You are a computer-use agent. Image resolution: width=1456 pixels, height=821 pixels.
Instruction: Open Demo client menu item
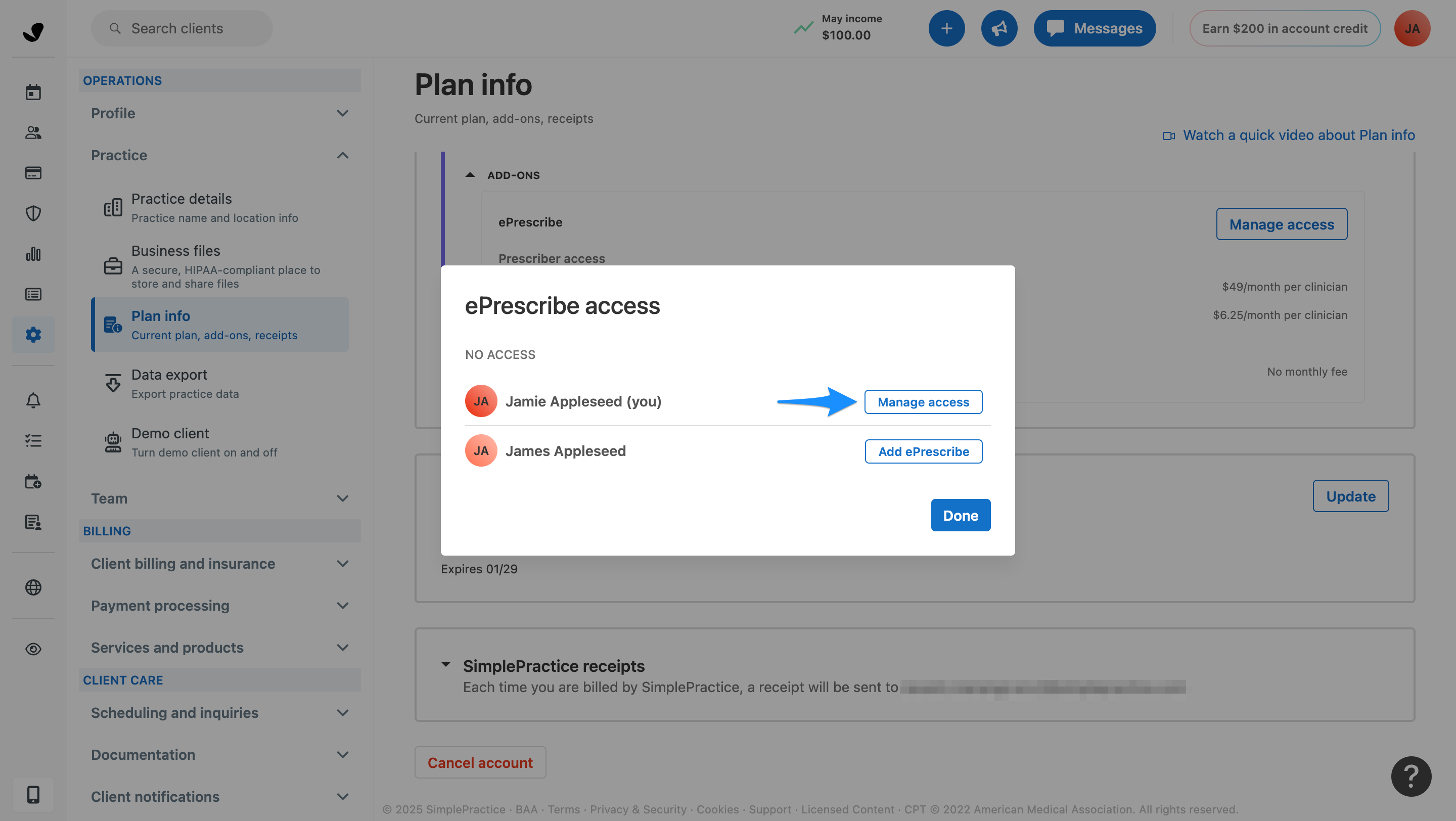[x=219, y=442]
